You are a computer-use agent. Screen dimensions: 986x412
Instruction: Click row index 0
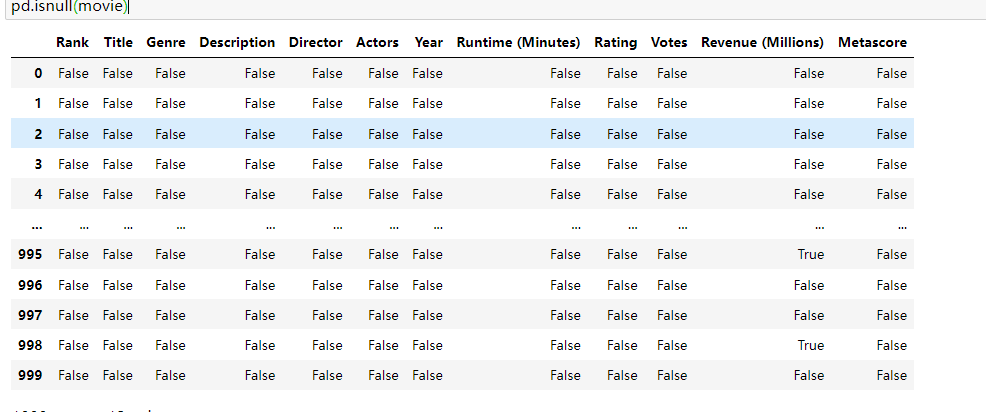[x=38, y=73]
